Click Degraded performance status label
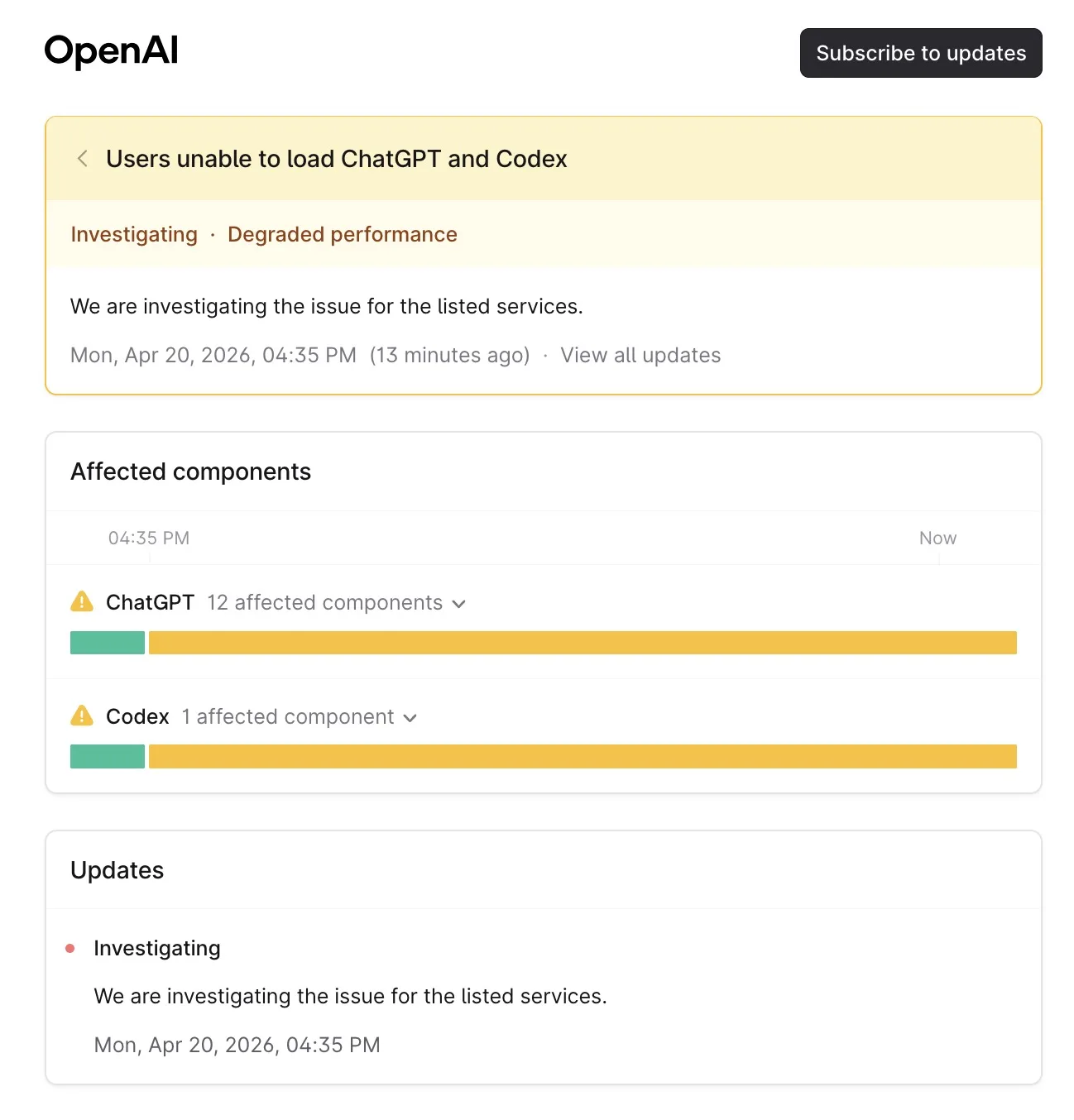 point(343,235)
